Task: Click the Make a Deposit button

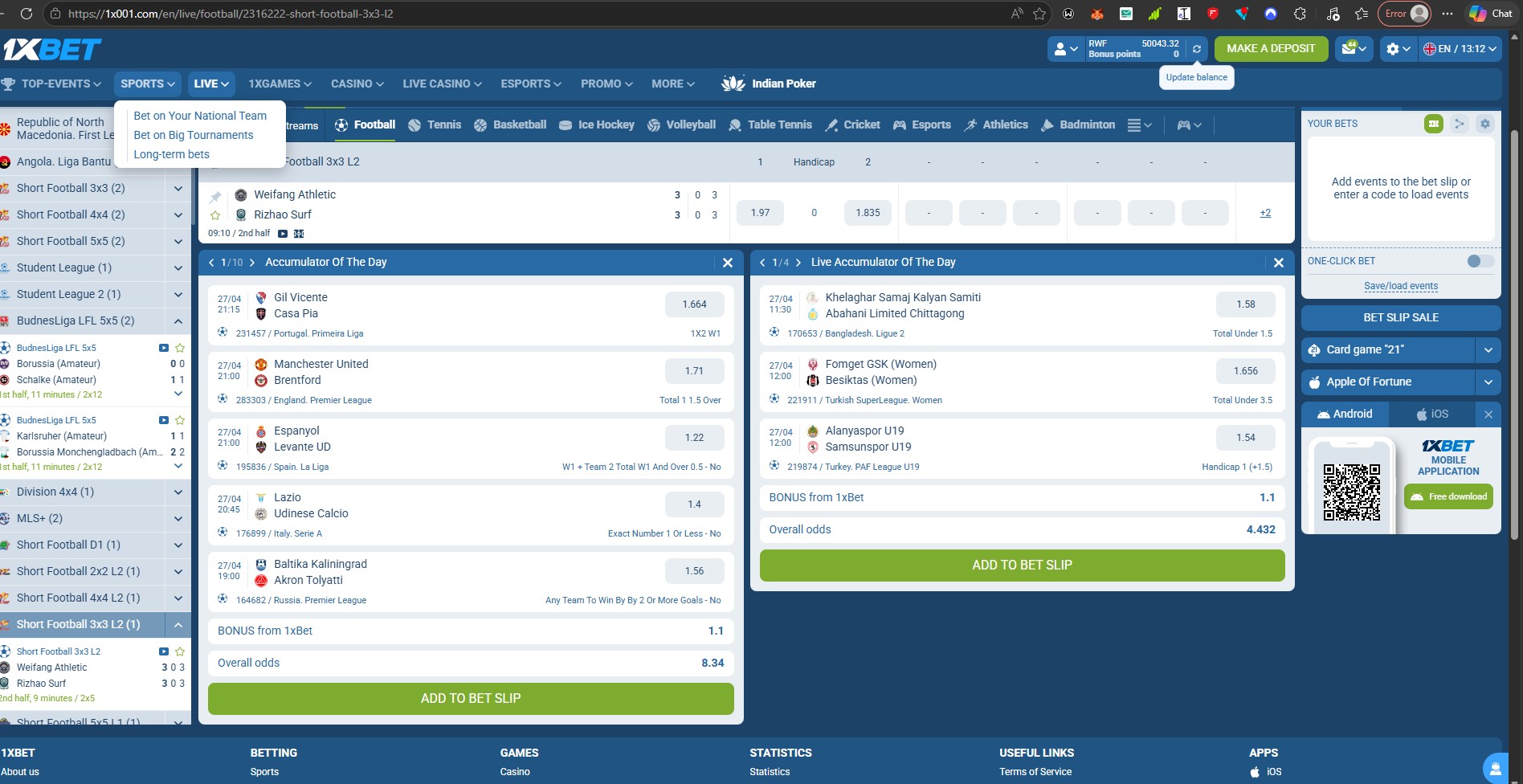Action: [1270, 49]
